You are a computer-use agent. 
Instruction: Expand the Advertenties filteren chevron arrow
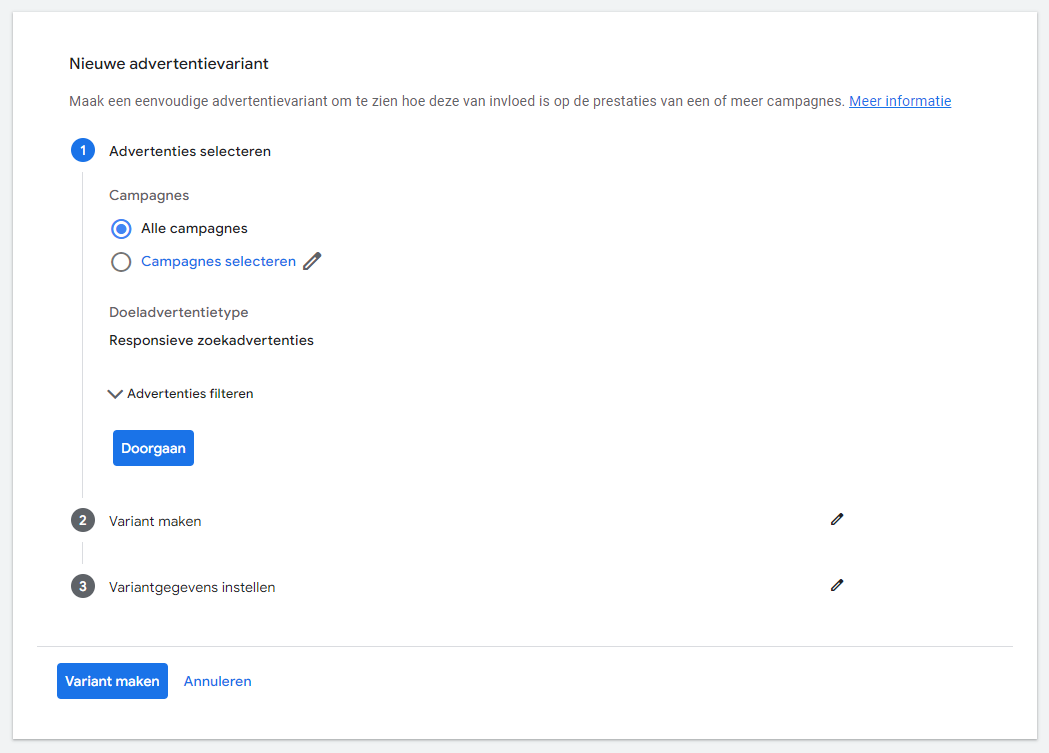[115, 394]
